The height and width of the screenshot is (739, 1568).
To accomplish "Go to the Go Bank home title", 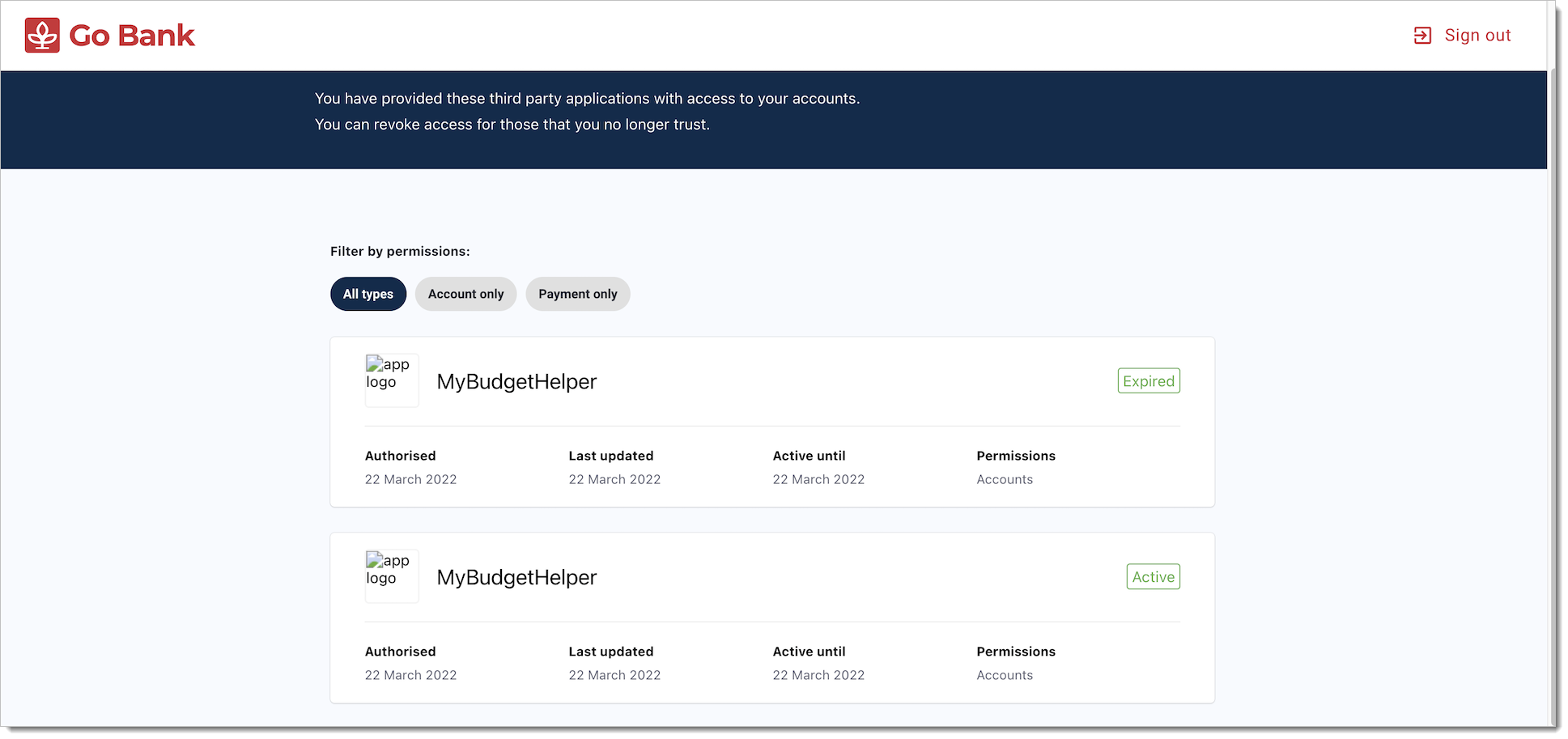I will pos(132,36).
